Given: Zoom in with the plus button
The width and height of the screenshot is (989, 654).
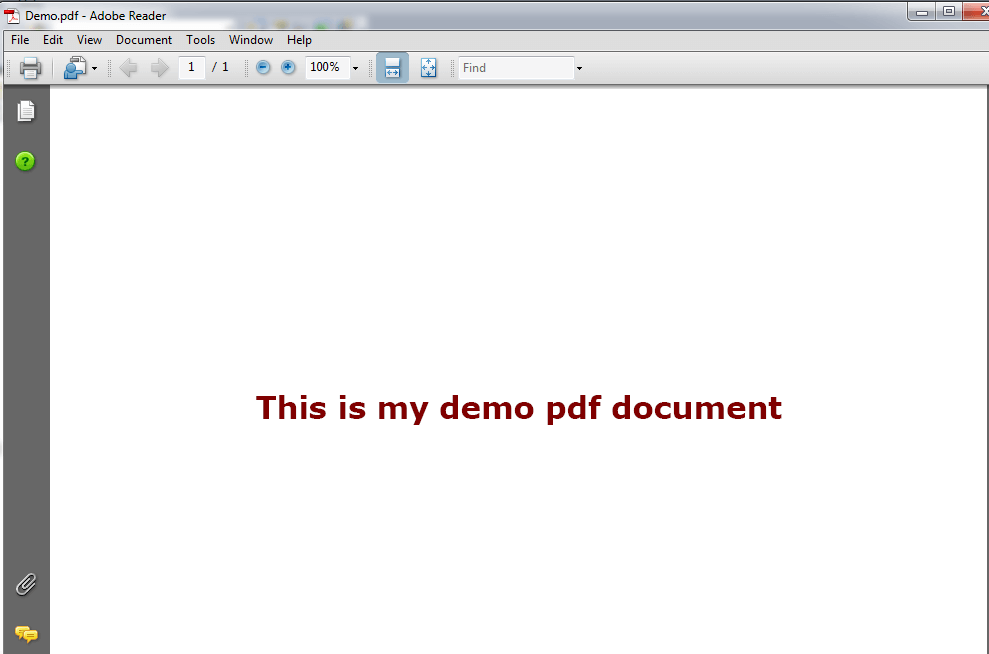Looking at the screenshot, I should click(x=288, y=68).
